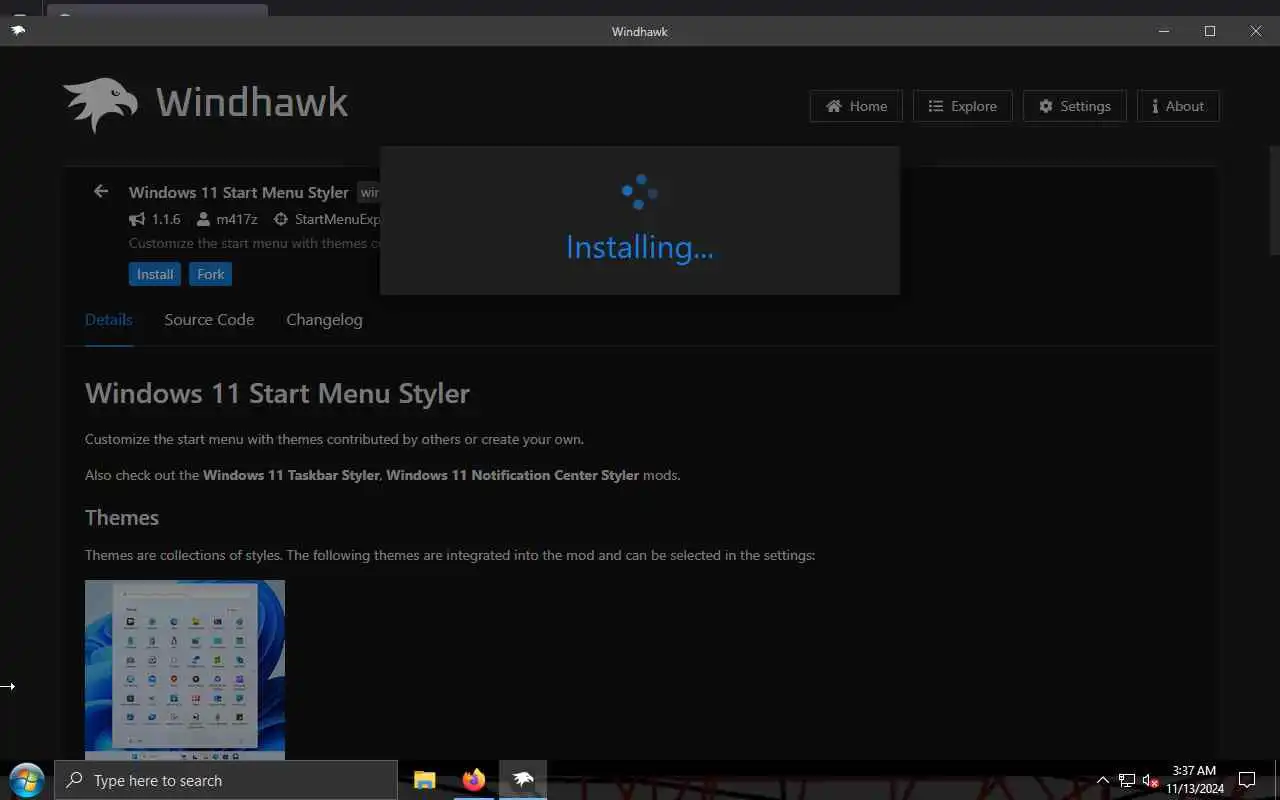This screenshot has width=1280, height=800.
Task: Open the Home page
Action: tap(856, 106)
